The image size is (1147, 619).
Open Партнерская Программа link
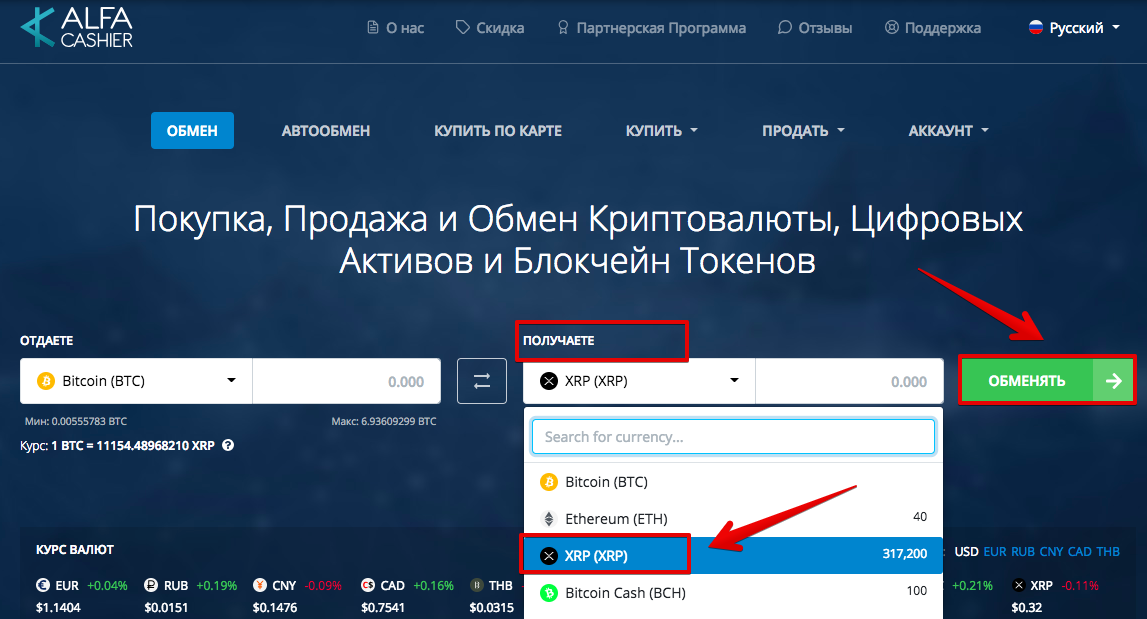(652, 28)
